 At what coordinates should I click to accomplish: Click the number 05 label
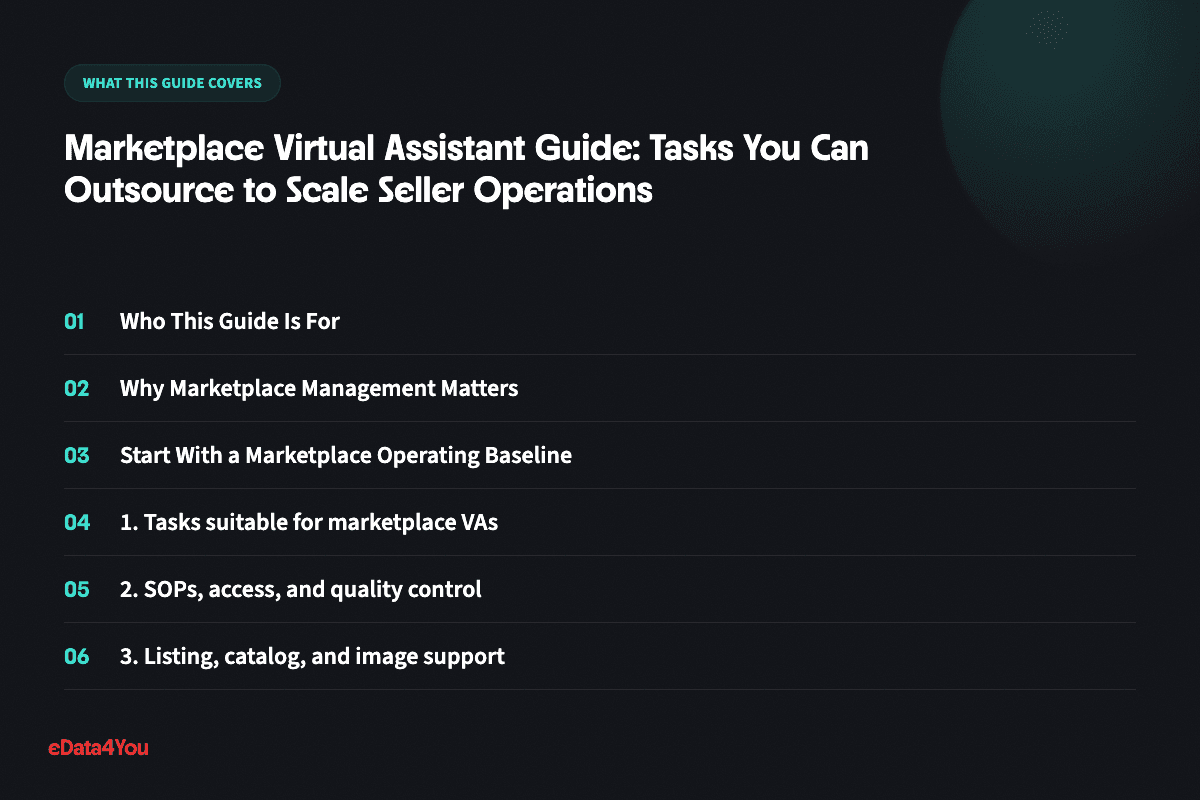(x=77, y=589)
